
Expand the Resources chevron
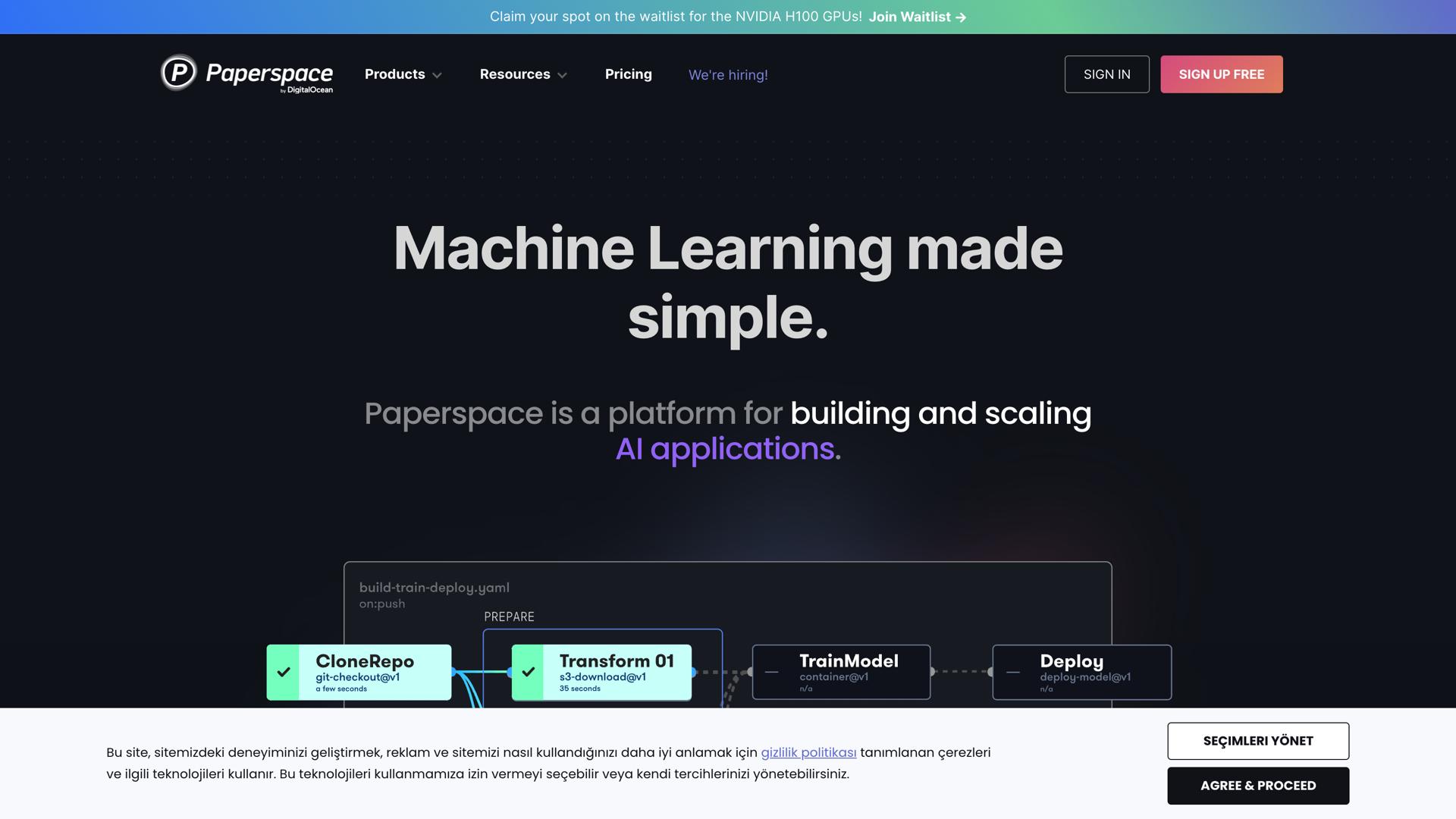562,75
